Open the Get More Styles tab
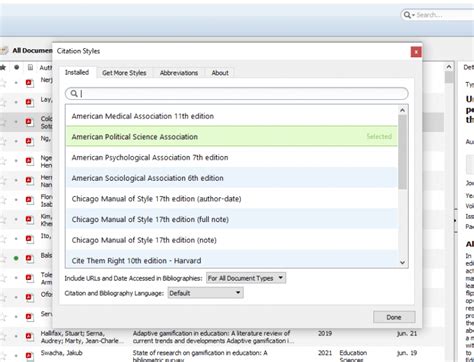This screenshot has height=362, width=474. [124, 73]
